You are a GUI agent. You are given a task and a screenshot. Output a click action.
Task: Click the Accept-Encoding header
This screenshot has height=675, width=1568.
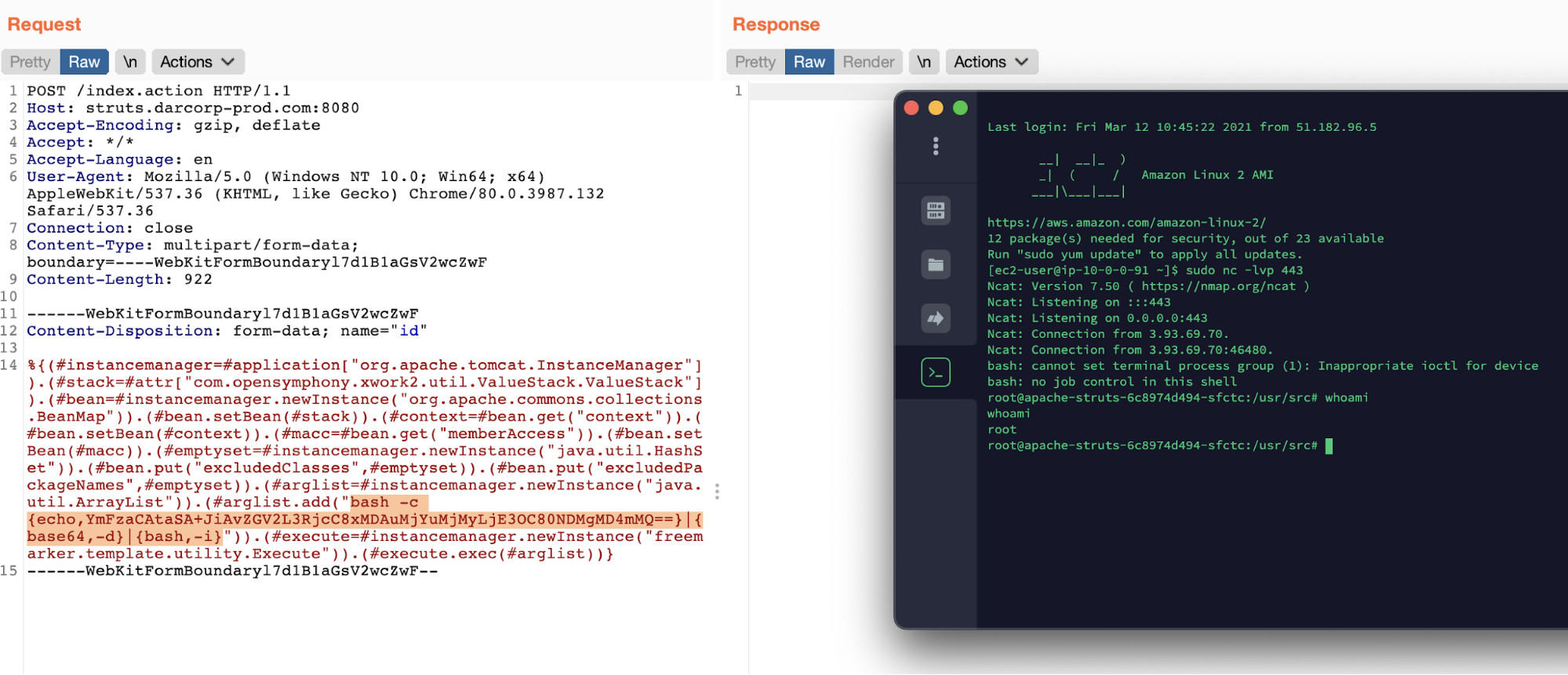173,125
